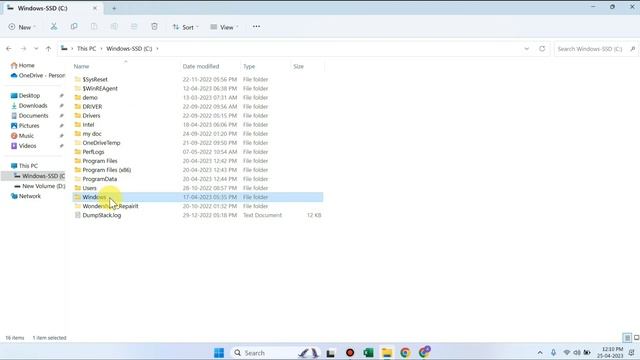Select OneDrive - Personal in sidebar
640x360 pixels.
point(38,76)
